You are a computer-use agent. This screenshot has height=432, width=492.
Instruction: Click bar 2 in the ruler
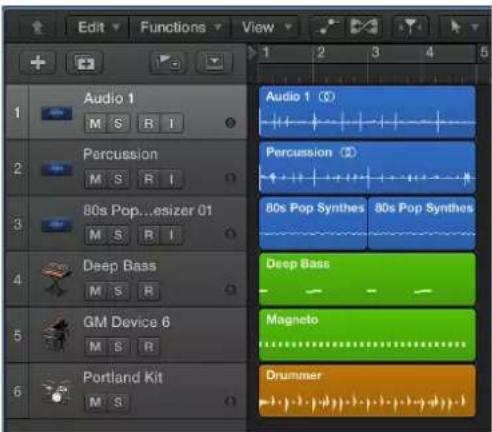[321, 53]
